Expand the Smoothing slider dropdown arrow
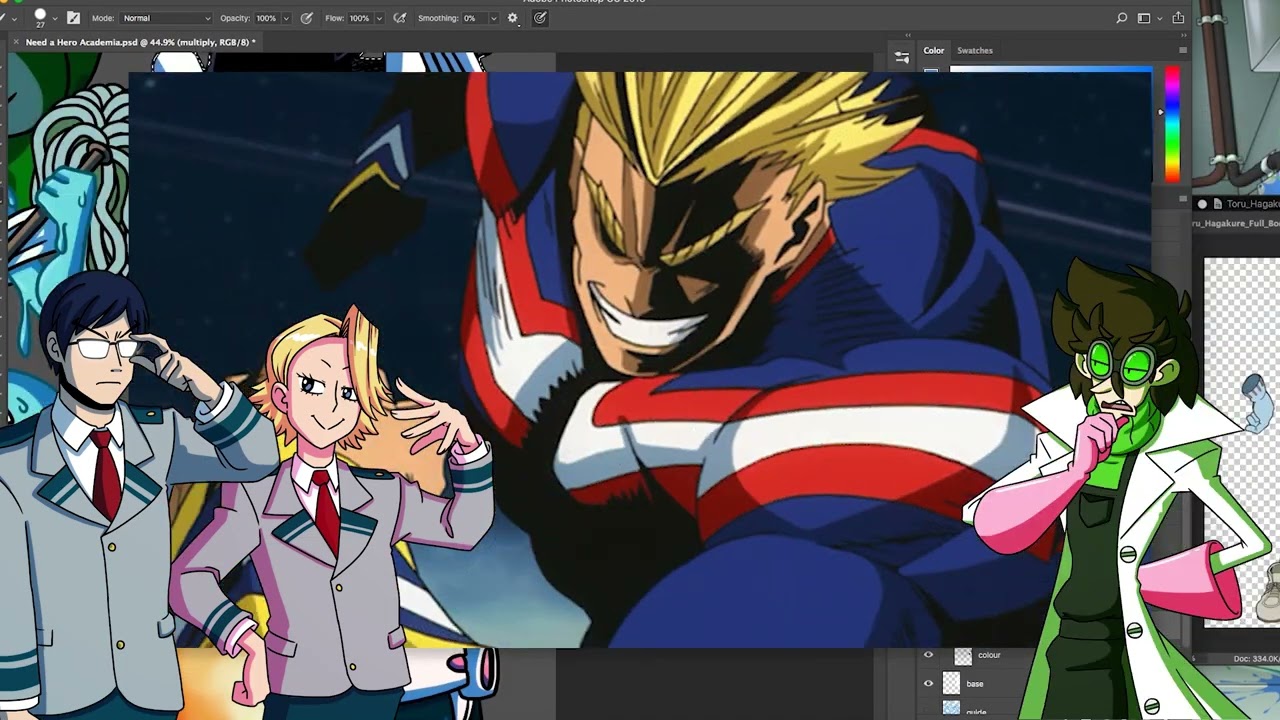The image size is (1280, 720). tap(494, 18)
